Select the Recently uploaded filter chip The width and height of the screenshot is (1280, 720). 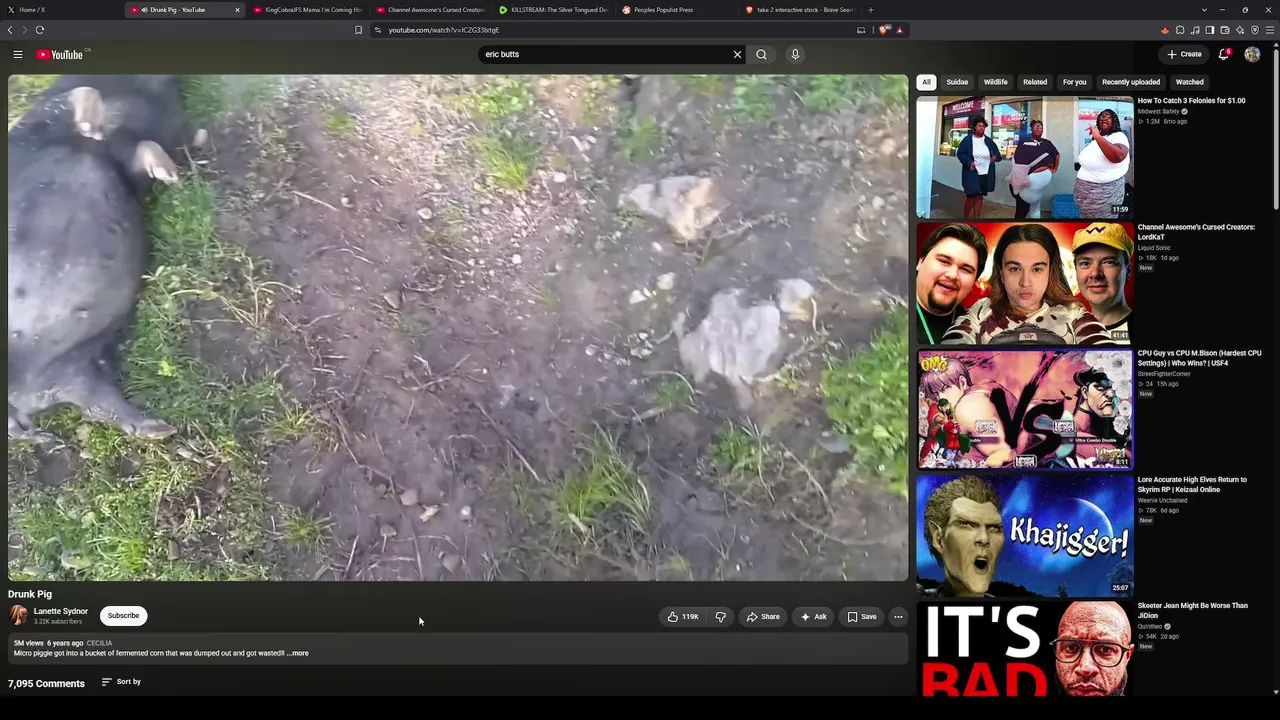[1131, 82]
